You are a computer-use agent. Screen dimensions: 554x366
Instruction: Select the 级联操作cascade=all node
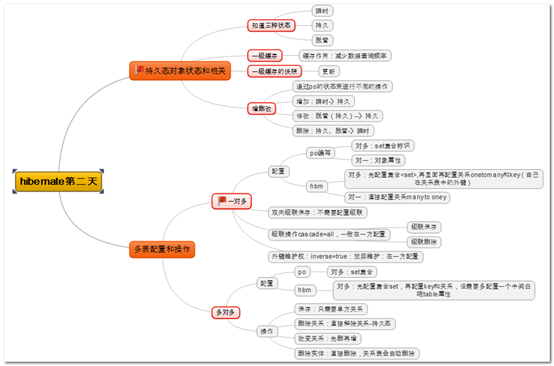[329, 234]
